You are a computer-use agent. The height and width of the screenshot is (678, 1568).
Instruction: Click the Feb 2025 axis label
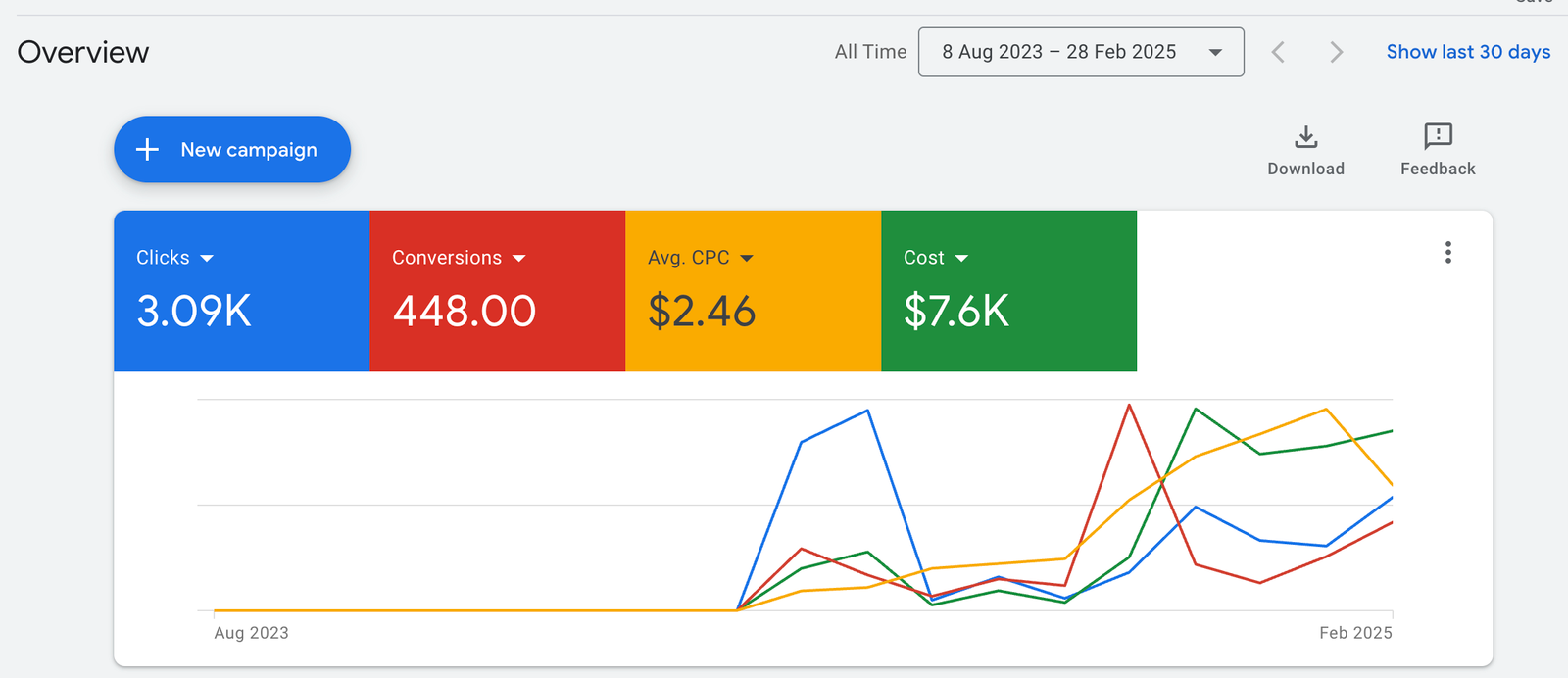[1355, 633]
